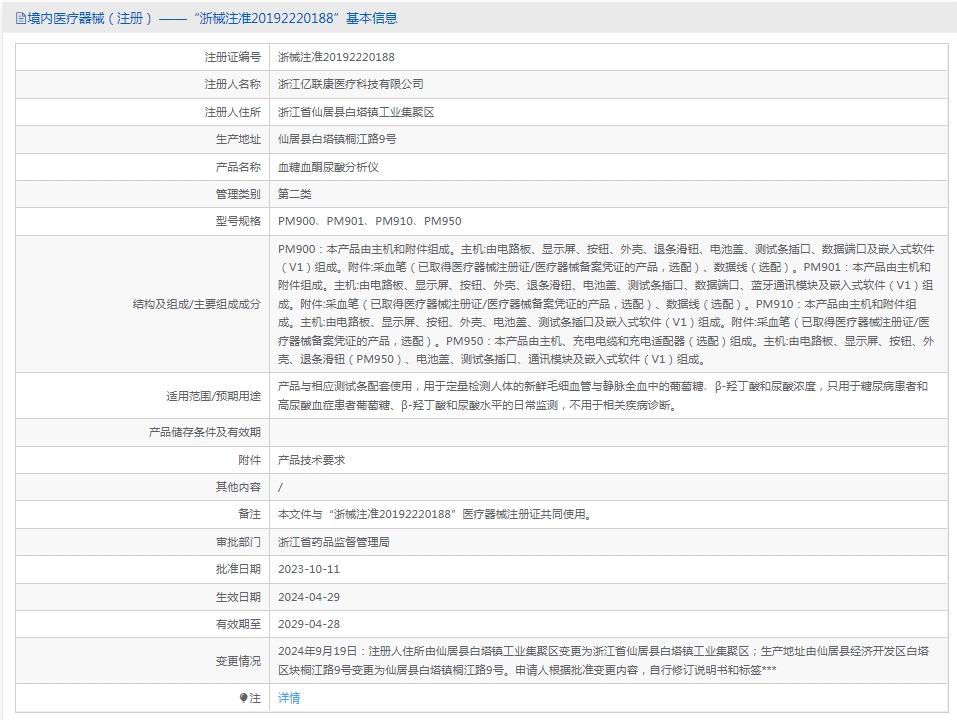Select approving department 浙江省药品监督管理局
This screenshot has height=720, width=957.
333,542
